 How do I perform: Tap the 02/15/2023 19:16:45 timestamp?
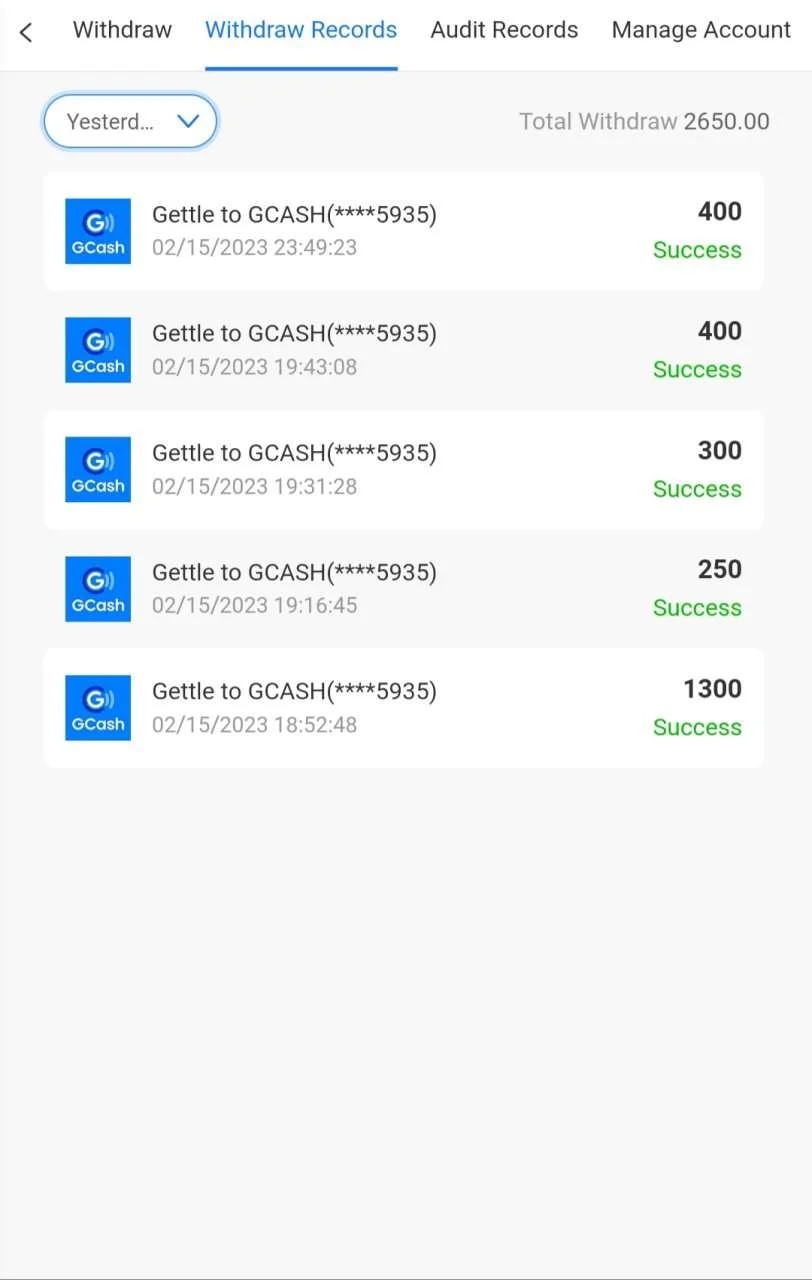coord(254,605)
